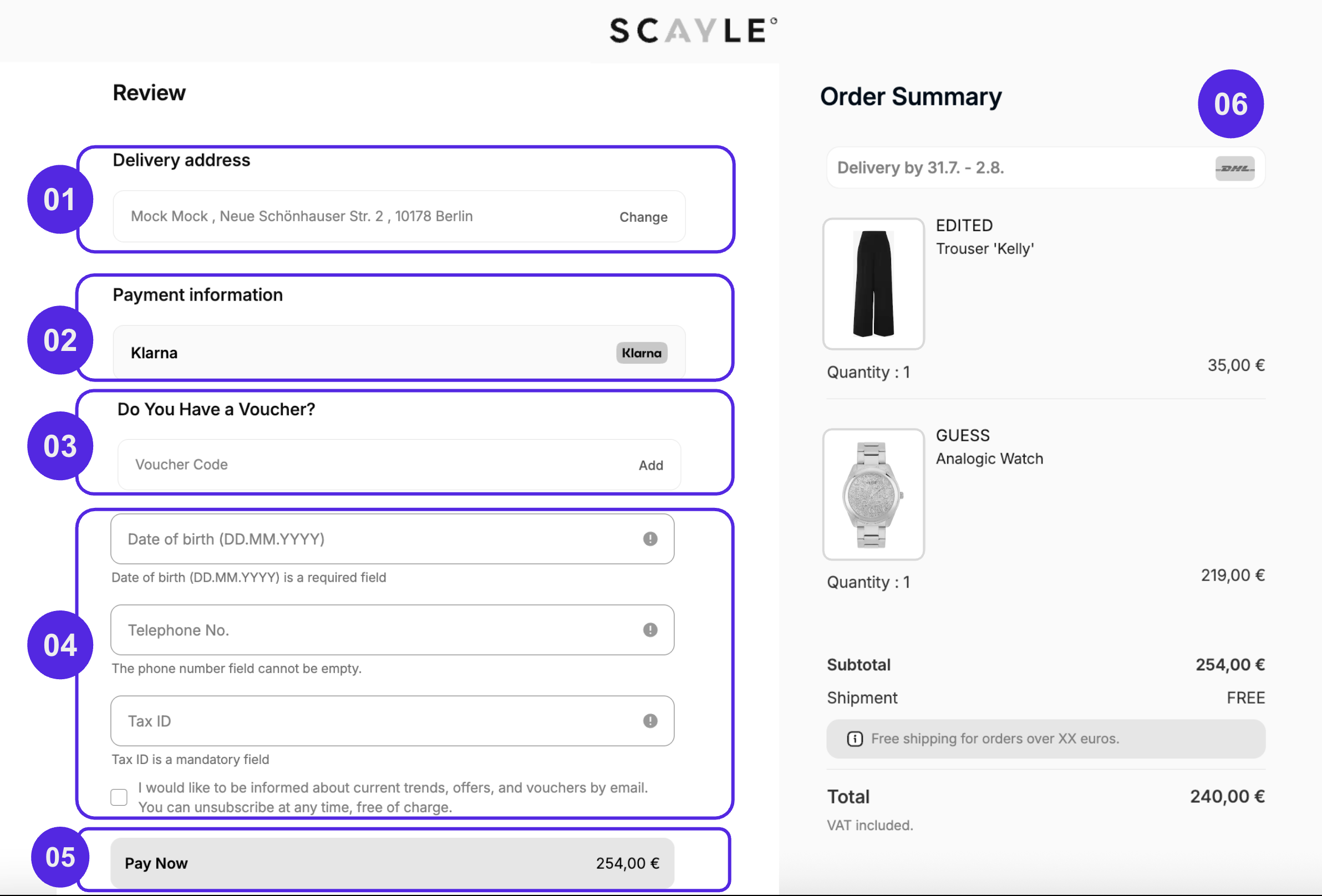Open the EDITED trousers thumbnail
This screenshot has width=1322, height=896.
coord(873,284)
